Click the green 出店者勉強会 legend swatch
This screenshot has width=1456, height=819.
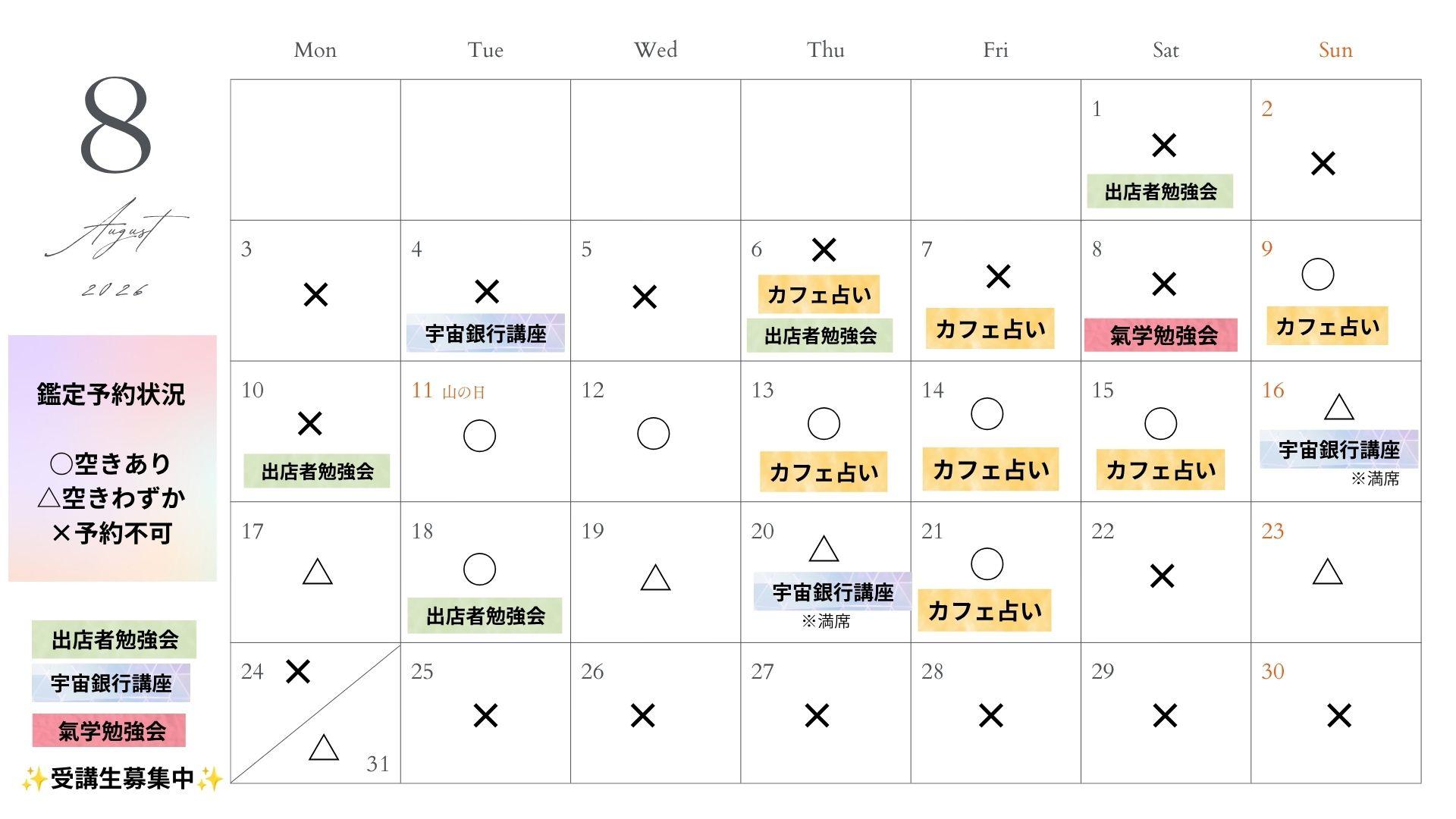(x=114, y=639)
